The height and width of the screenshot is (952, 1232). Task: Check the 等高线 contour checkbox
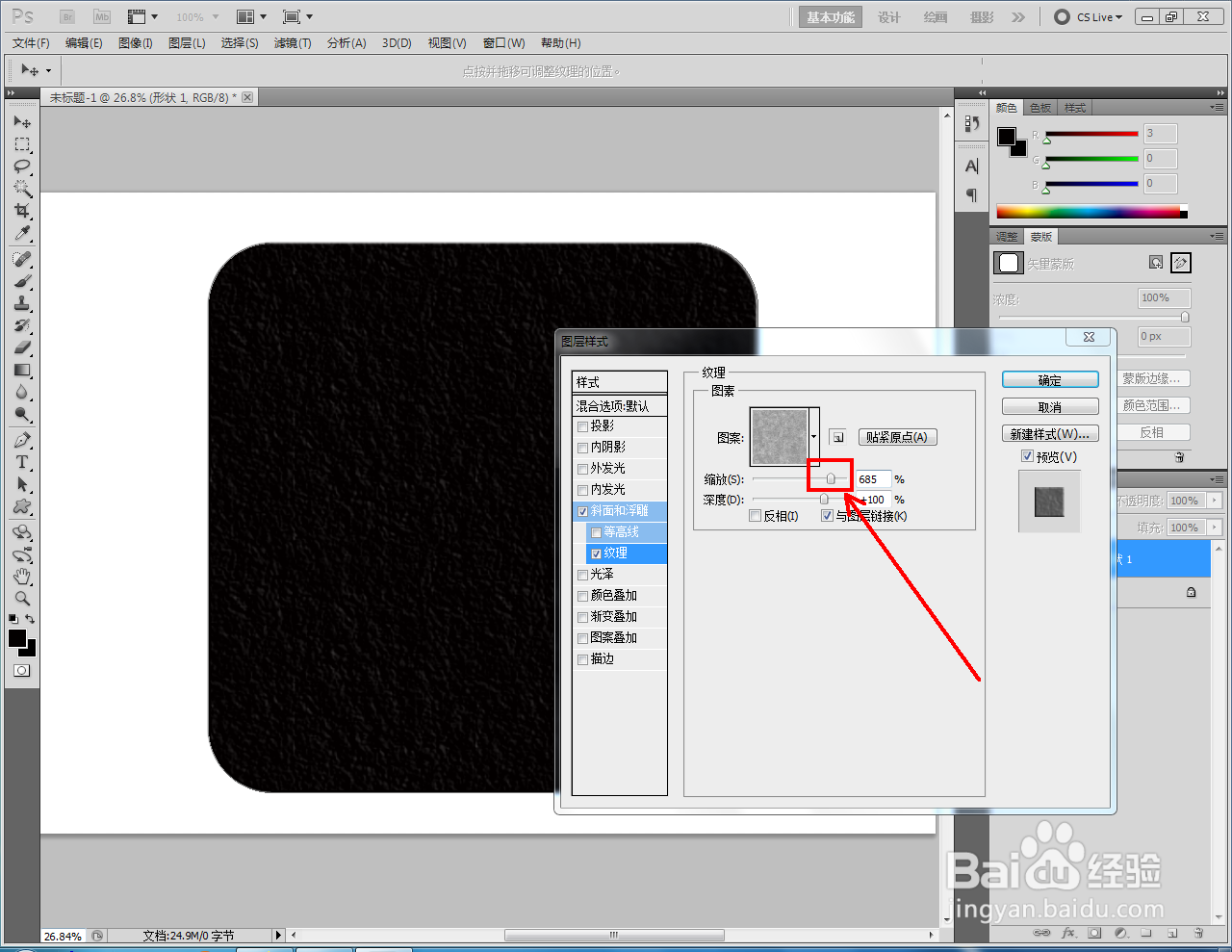click(x=596, y=532)
